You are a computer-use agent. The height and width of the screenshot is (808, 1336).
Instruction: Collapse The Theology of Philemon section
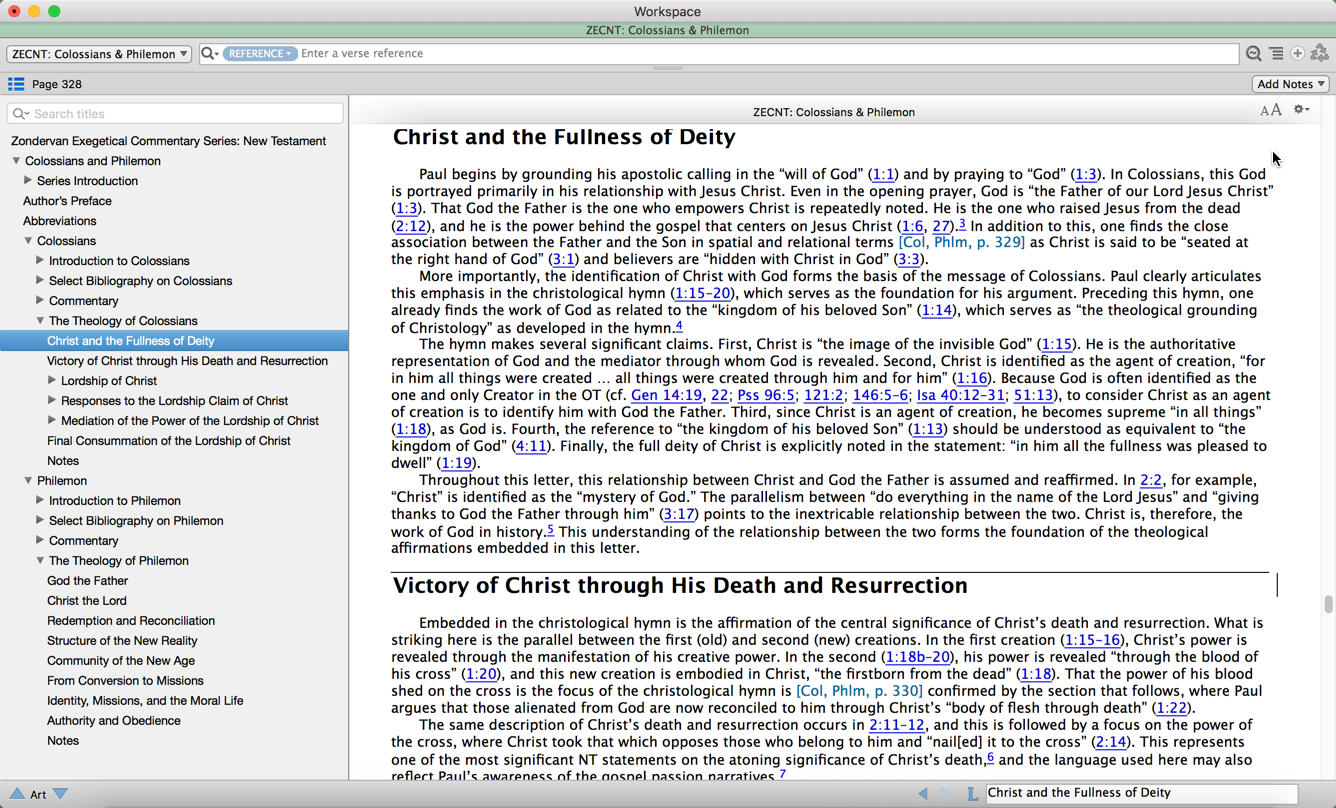(40, 561)
